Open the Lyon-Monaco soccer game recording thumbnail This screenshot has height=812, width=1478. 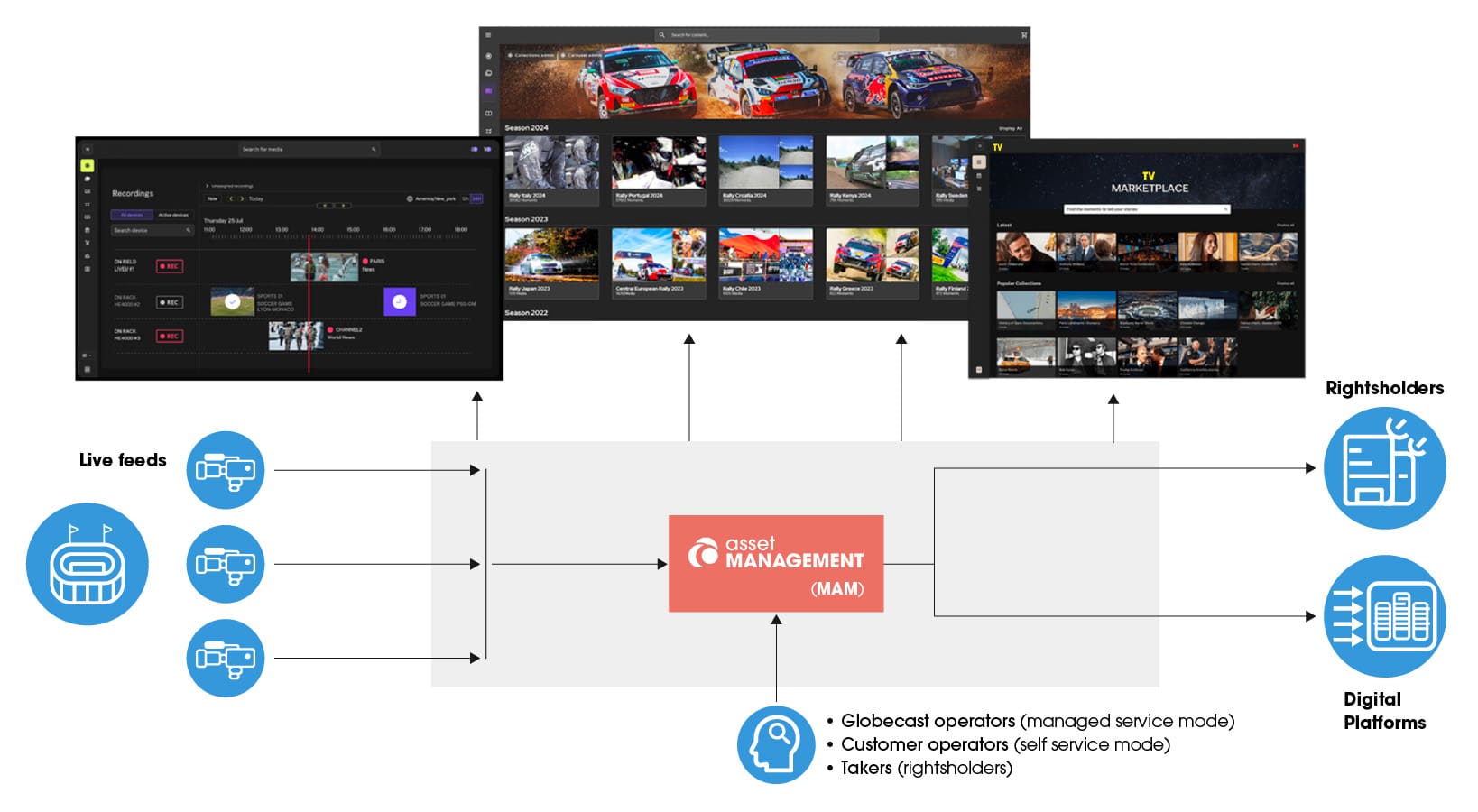(233, 301)
